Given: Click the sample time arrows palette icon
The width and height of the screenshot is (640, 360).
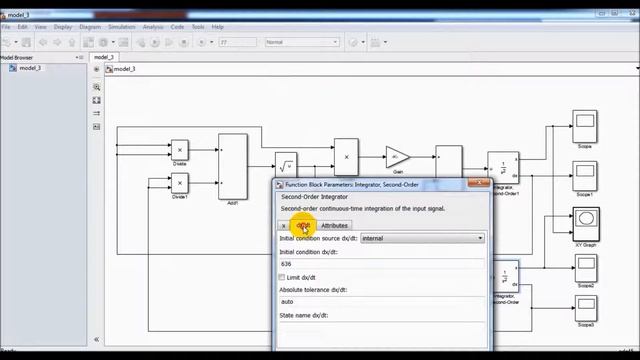Looking at the screenshot, I should coord(96,113).
